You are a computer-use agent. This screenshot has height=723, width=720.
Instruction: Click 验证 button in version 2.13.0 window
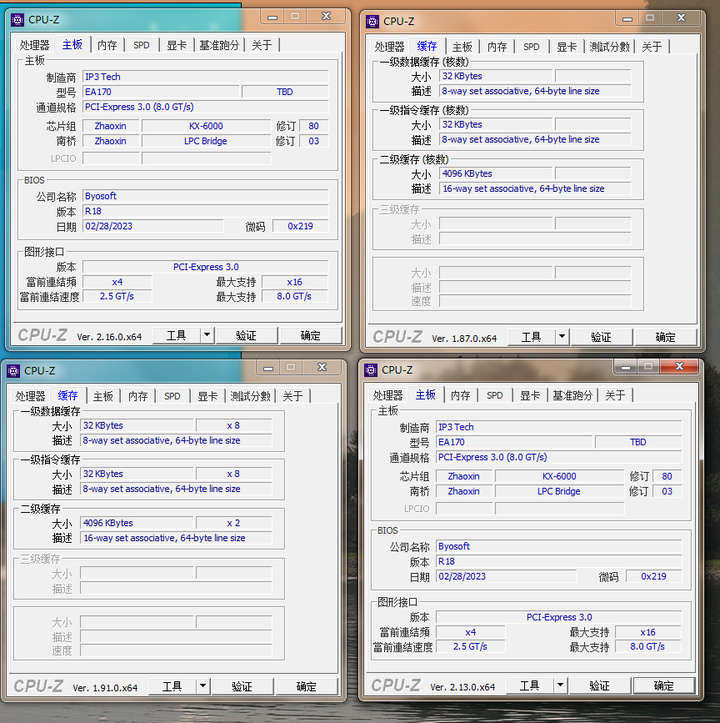[x=600, y=686]
